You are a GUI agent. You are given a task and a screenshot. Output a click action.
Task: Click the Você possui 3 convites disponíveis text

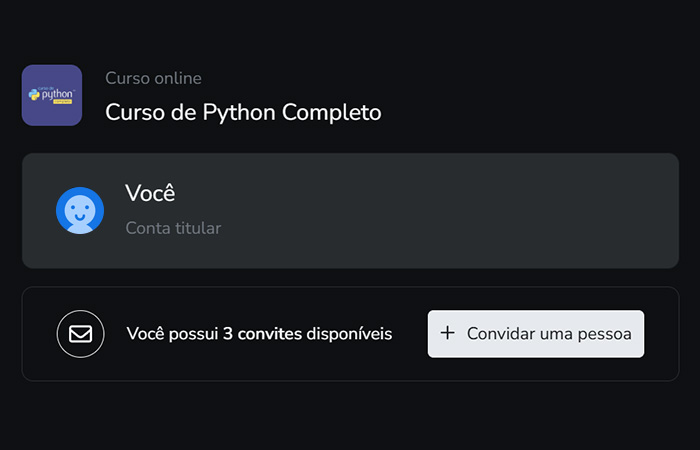coord(259,334)
